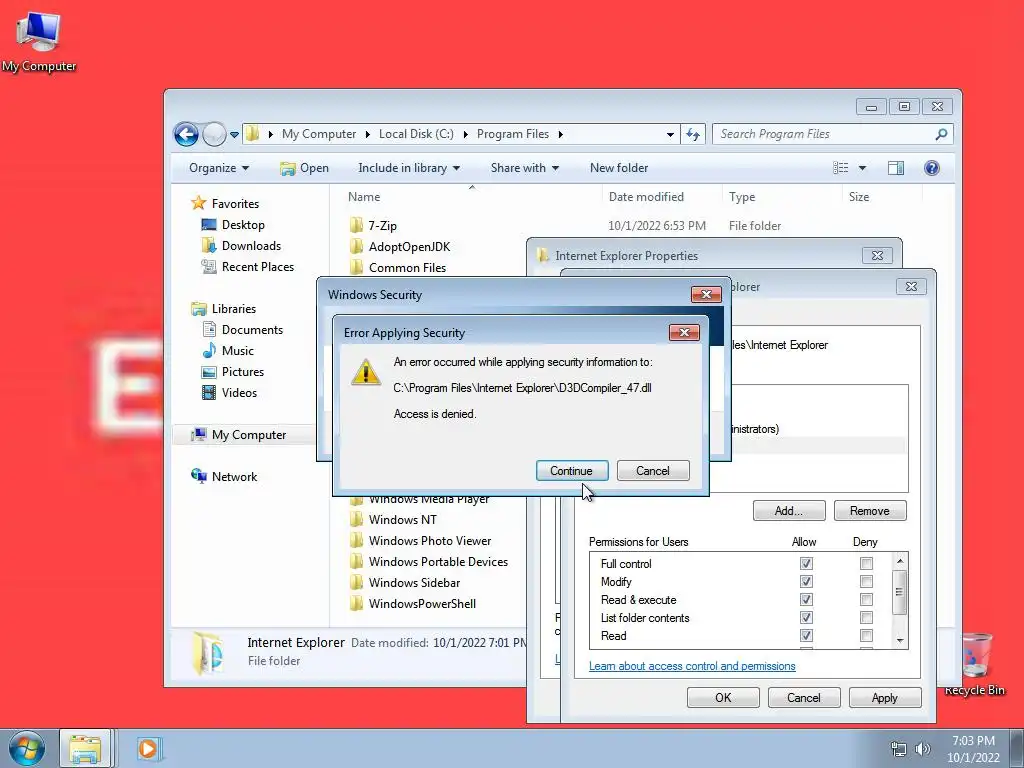Click the Favorites star icon
Screen dimensions: 1024x768
[199, 203]
